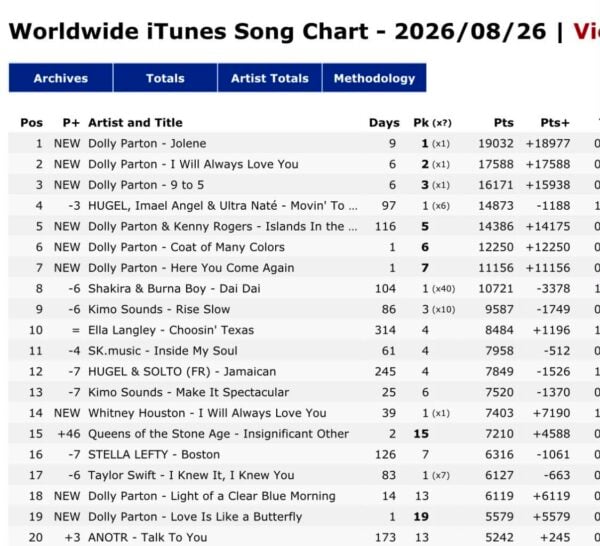Open the Archives tab
600x546 pixels.
point(61,78)
